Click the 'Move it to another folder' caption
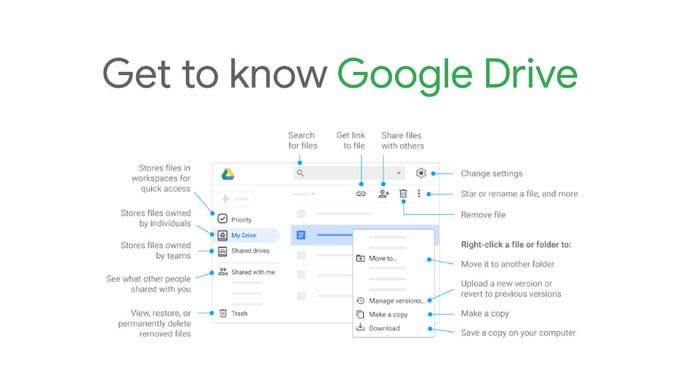The image size is (680, 383). [507, 264]
